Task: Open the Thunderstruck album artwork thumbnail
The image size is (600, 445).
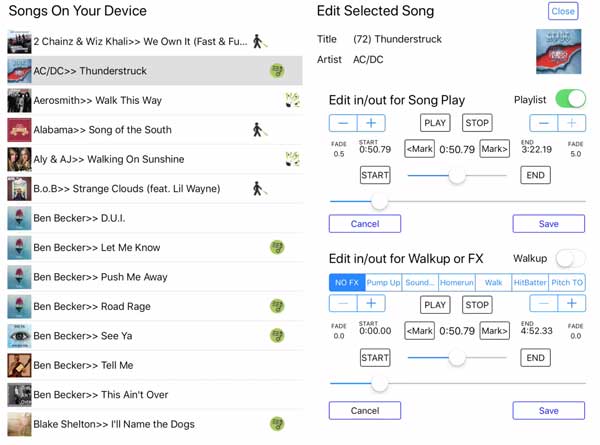Action: tap(558, 51)
